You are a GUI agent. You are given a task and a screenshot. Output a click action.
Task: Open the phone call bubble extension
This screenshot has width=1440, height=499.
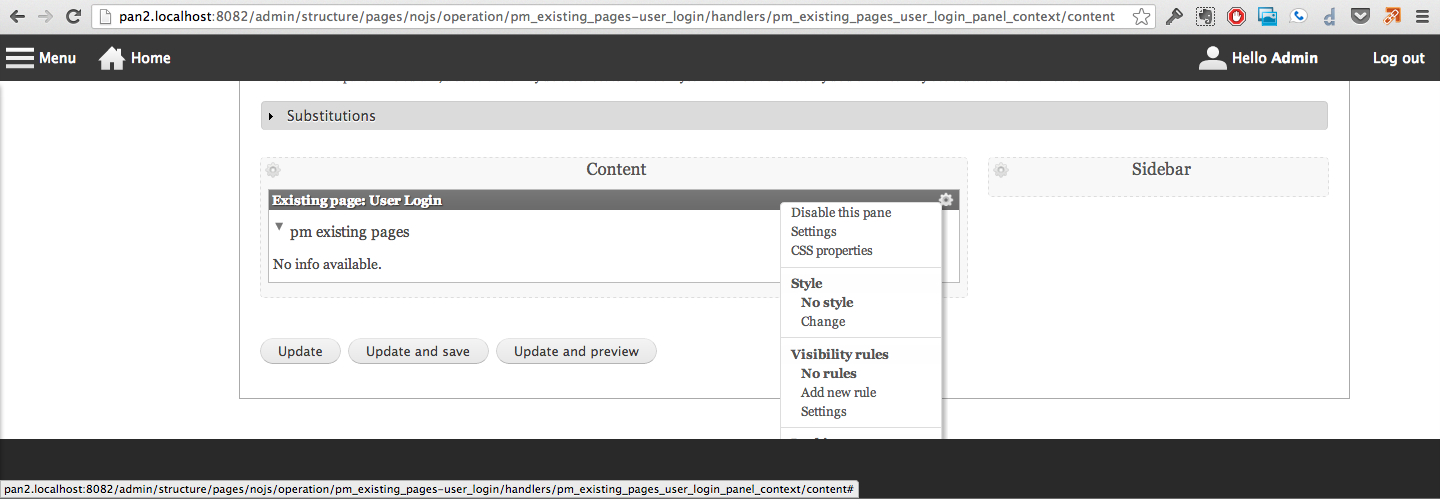1298,16
